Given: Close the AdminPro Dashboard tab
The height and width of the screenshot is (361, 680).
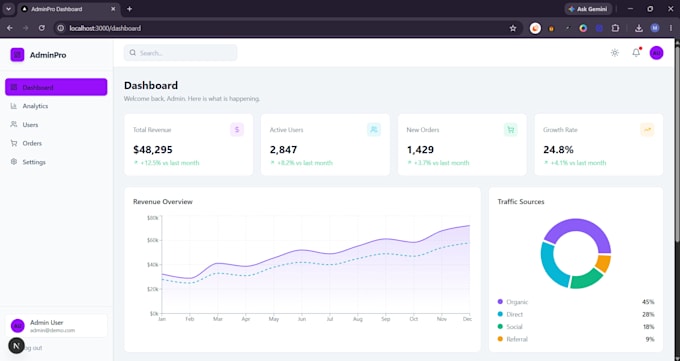Looking at the screenshot, I should pos(113,9).
